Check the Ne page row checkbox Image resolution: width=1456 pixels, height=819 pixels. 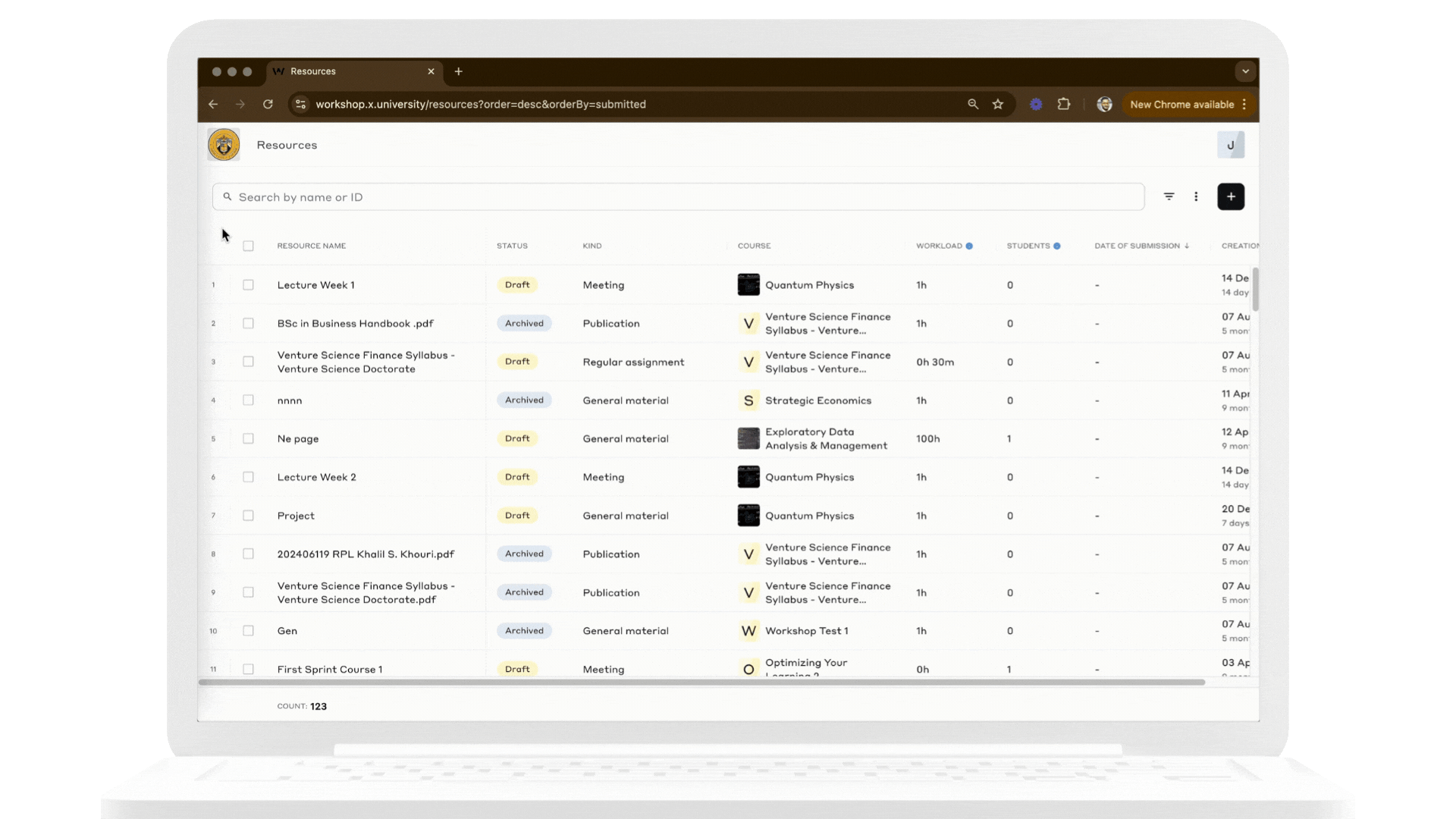pos(248,438)
